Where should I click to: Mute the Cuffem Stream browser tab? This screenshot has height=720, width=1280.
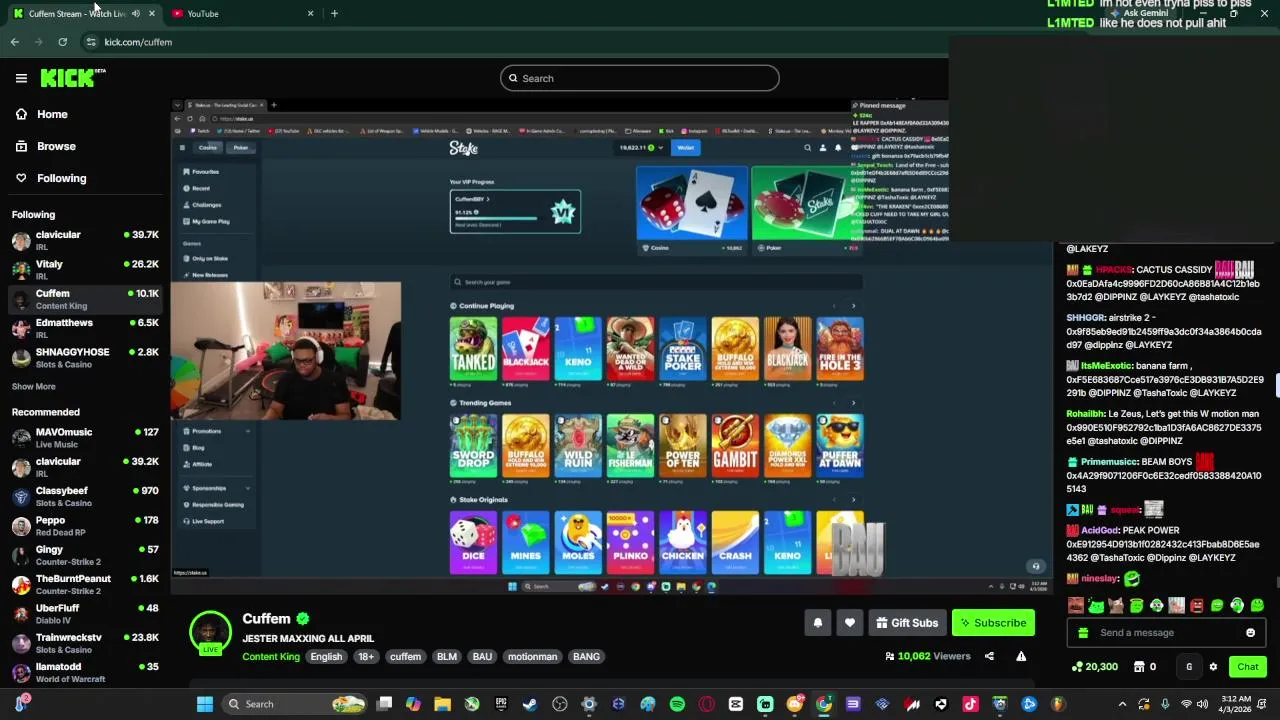[136, 13]
